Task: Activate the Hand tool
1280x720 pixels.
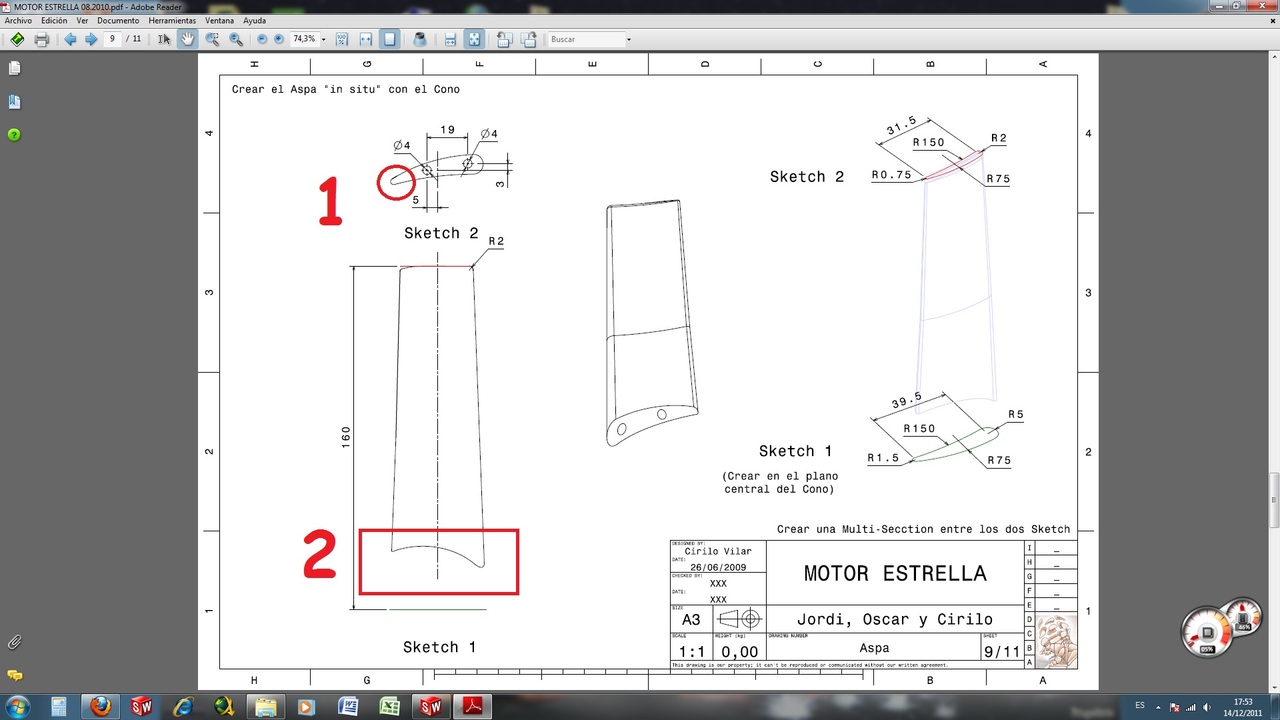Action: (187, 39)
